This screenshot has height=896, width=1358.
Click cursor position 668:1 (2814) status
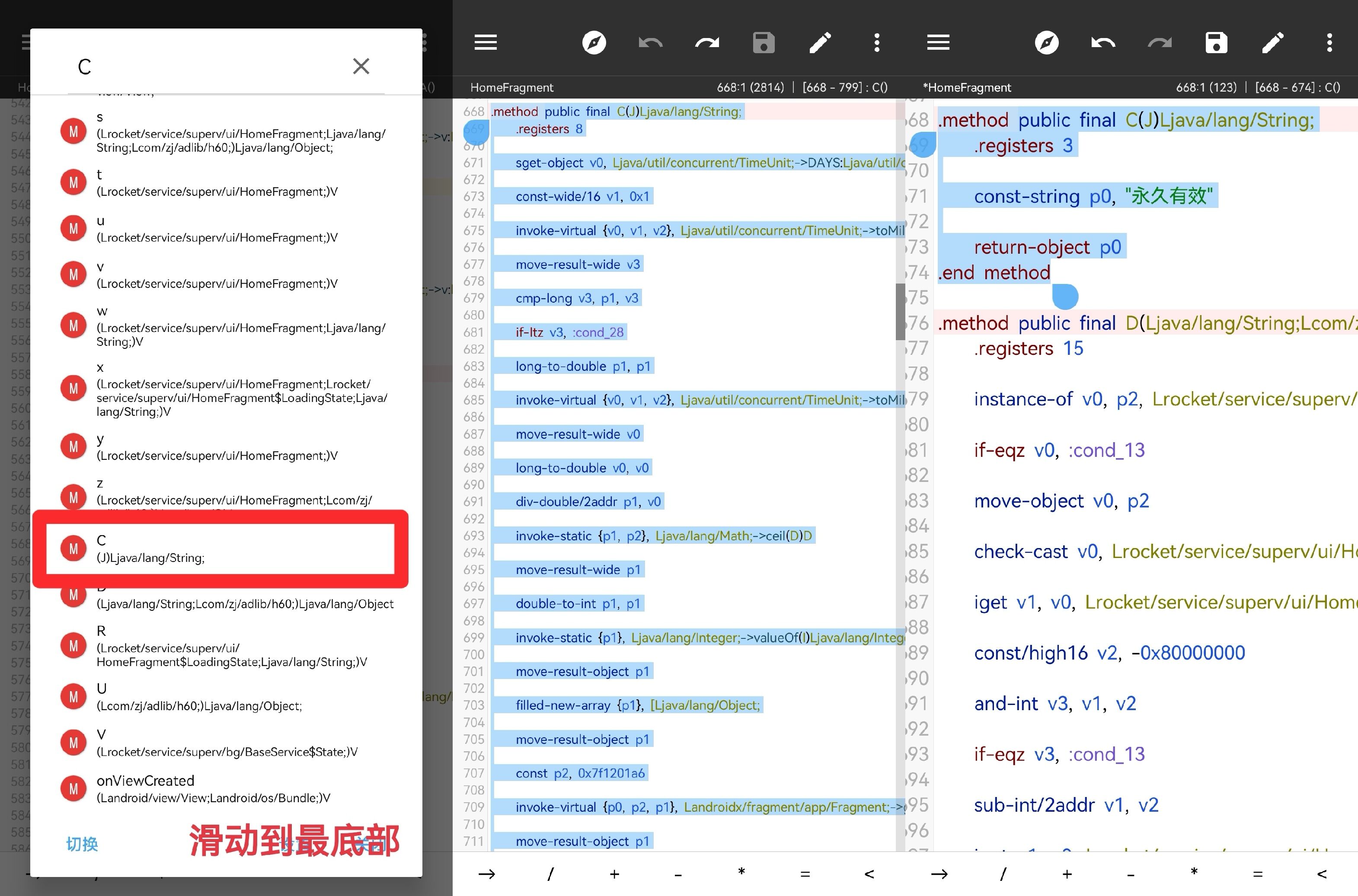751,87
